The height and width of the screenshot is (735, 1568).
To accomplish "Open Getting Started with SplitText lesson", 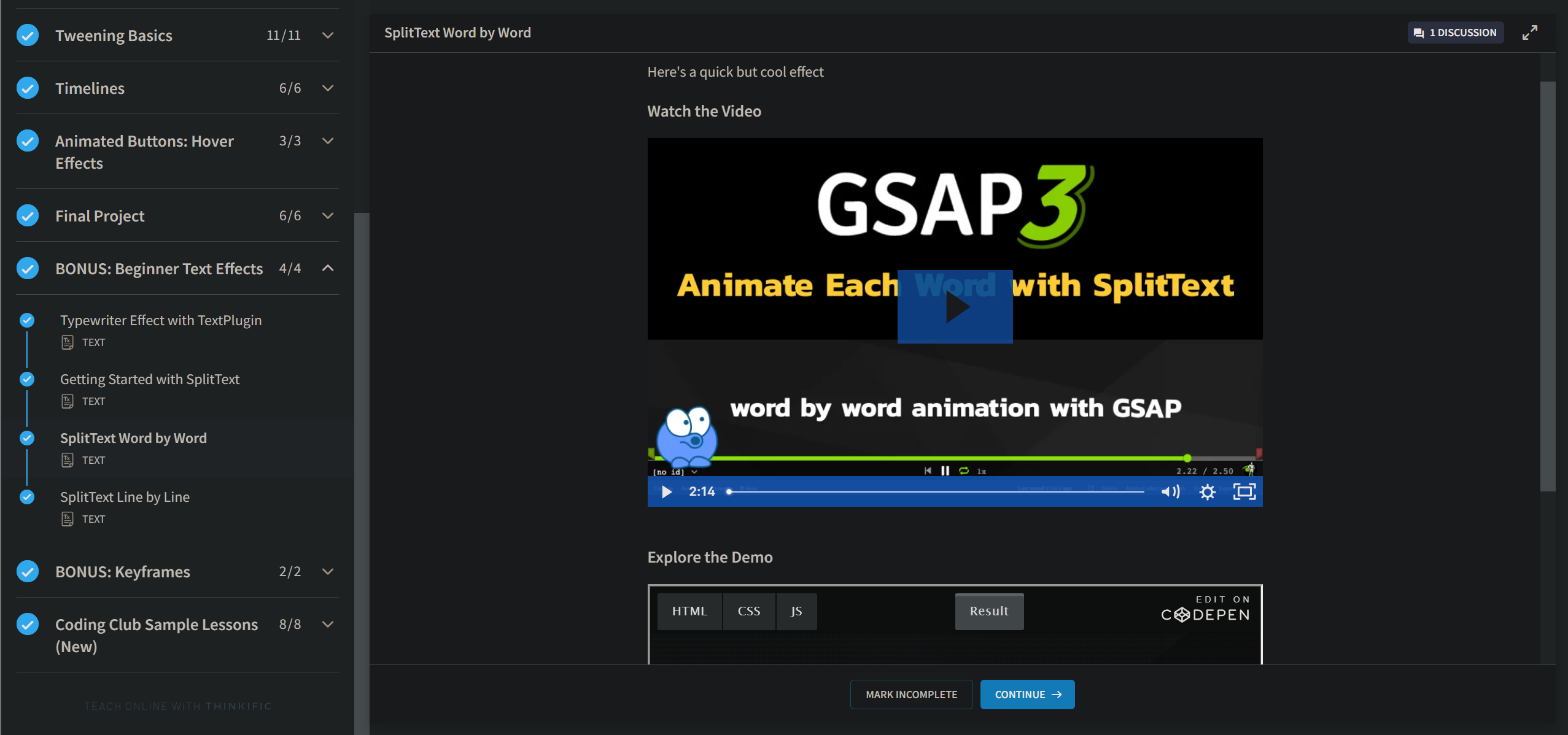I will (150, 379).
